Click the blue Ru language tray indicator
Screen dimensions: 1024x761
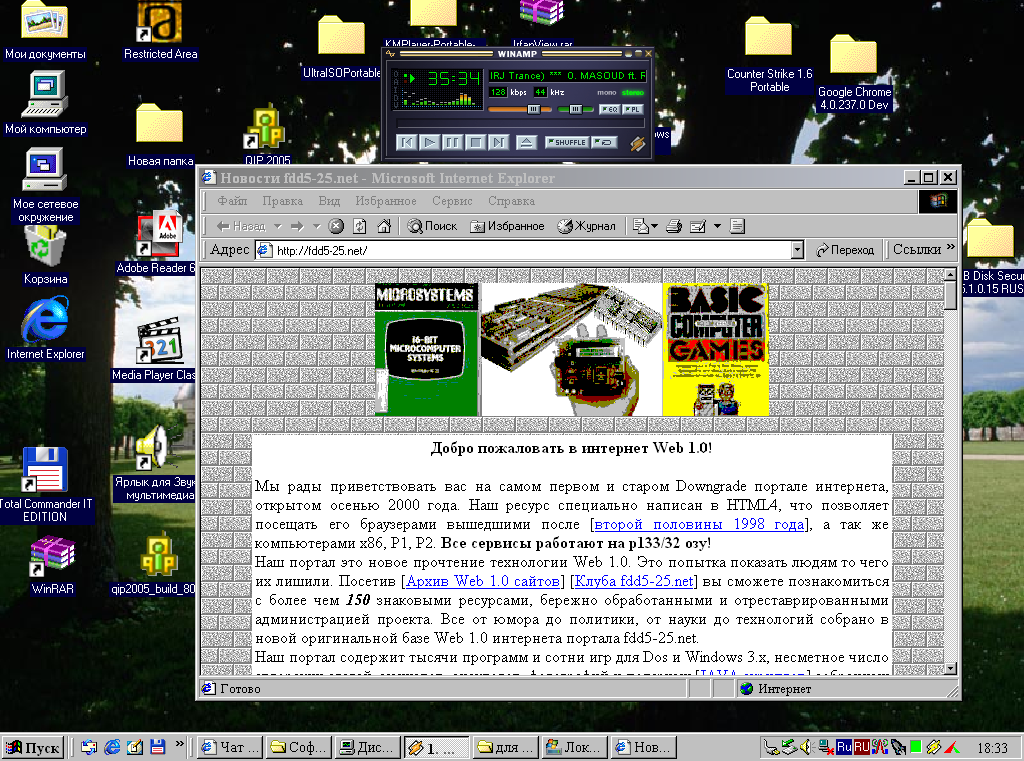point(844,747)
